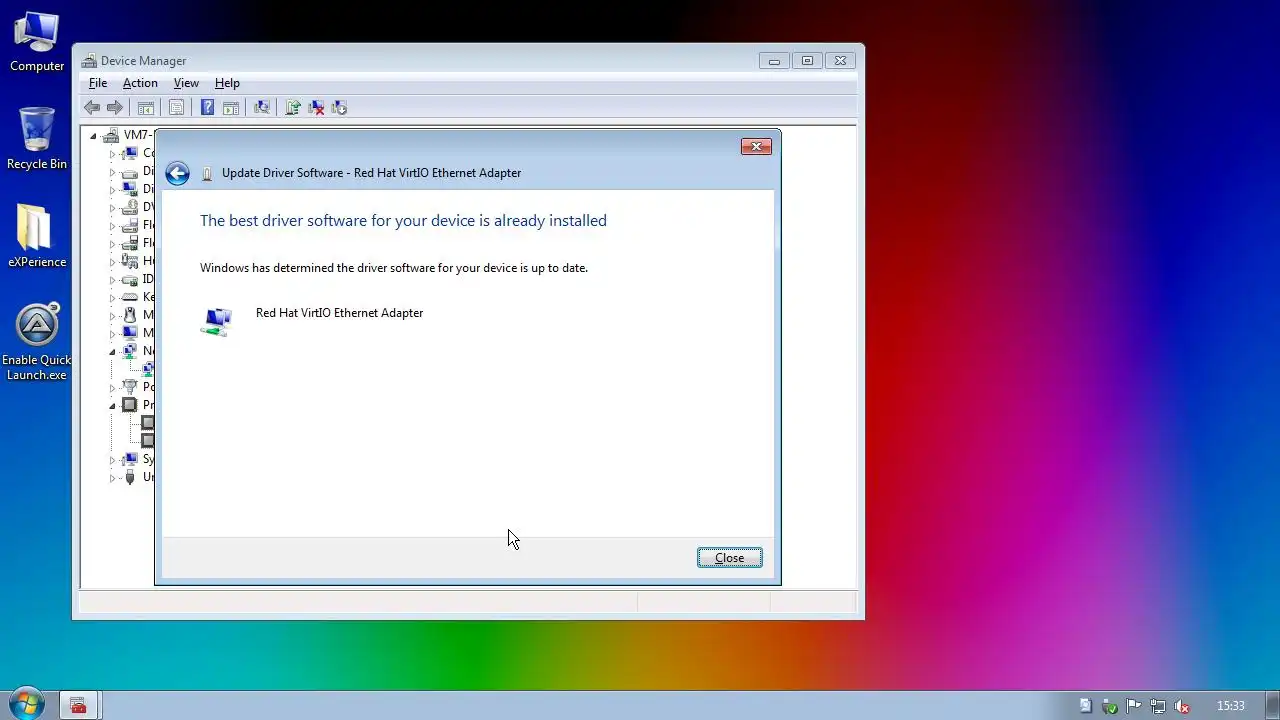Close the Update Driver Software dialog with red X
Viewport: 1280px width, 720px height.
(756, 147)
